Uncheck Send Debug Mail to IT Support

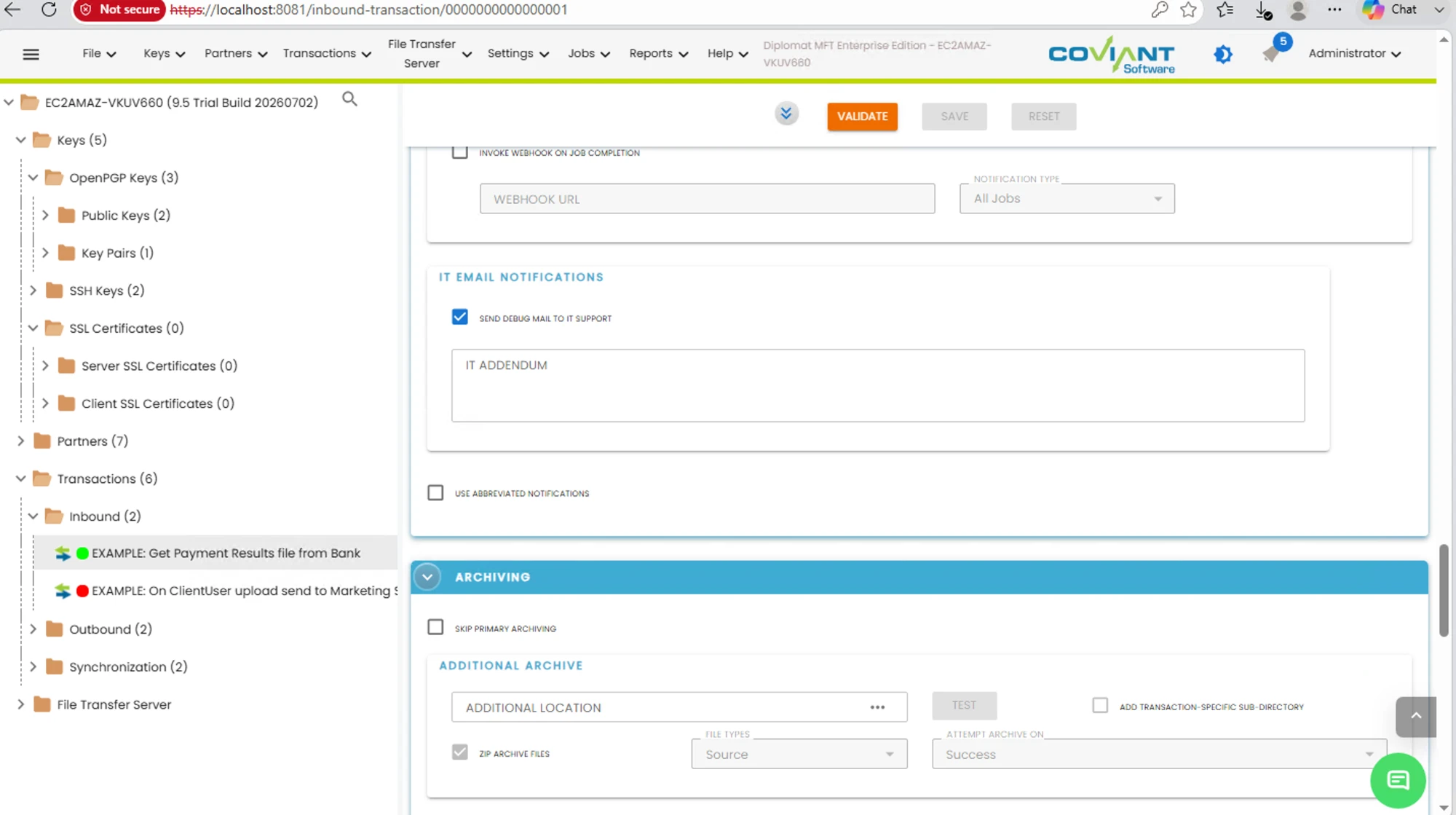(x=459, y=317)
